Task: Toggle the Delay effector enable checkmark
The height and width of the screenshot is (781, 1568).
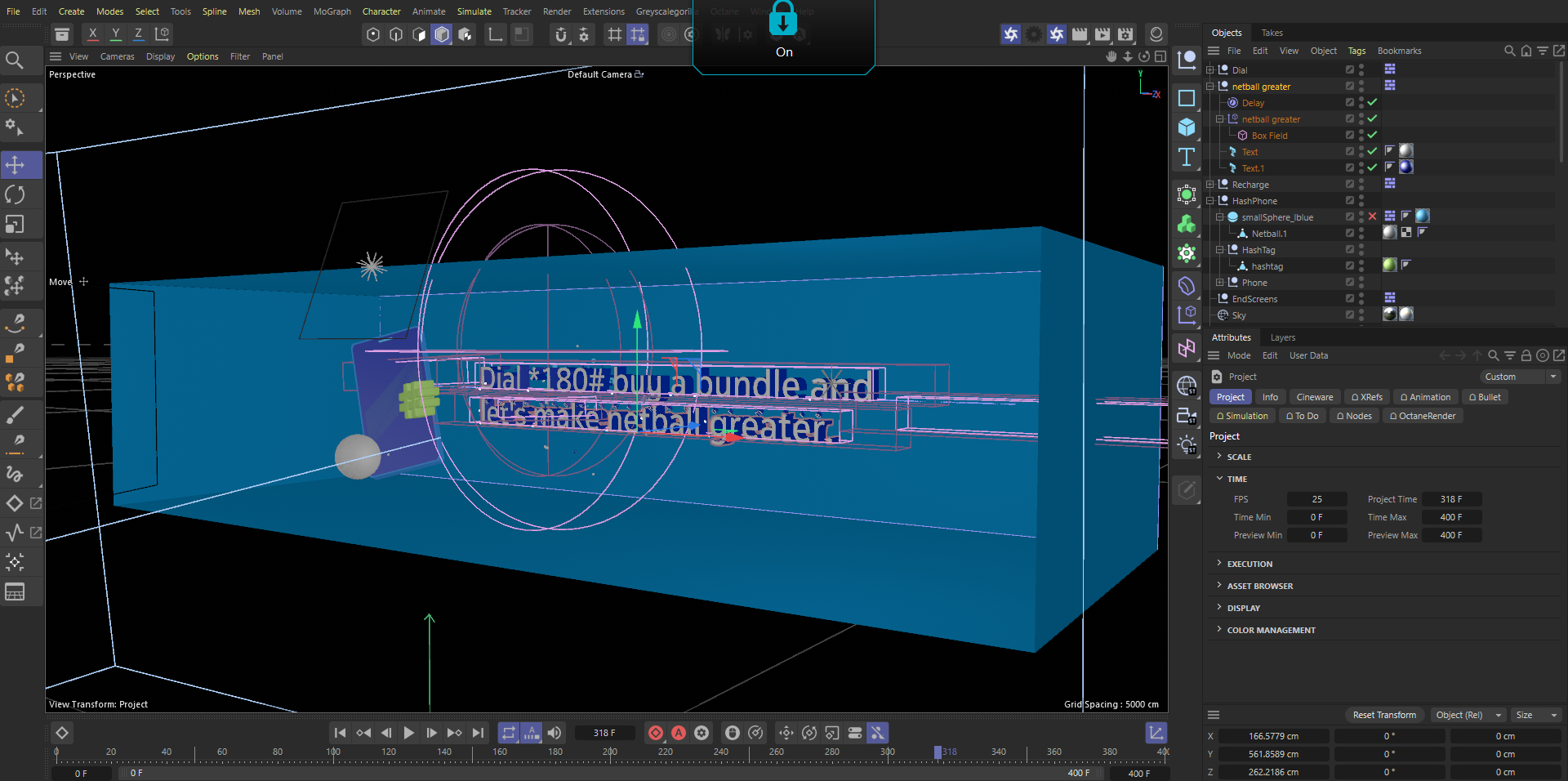Action: (1372, 103)
